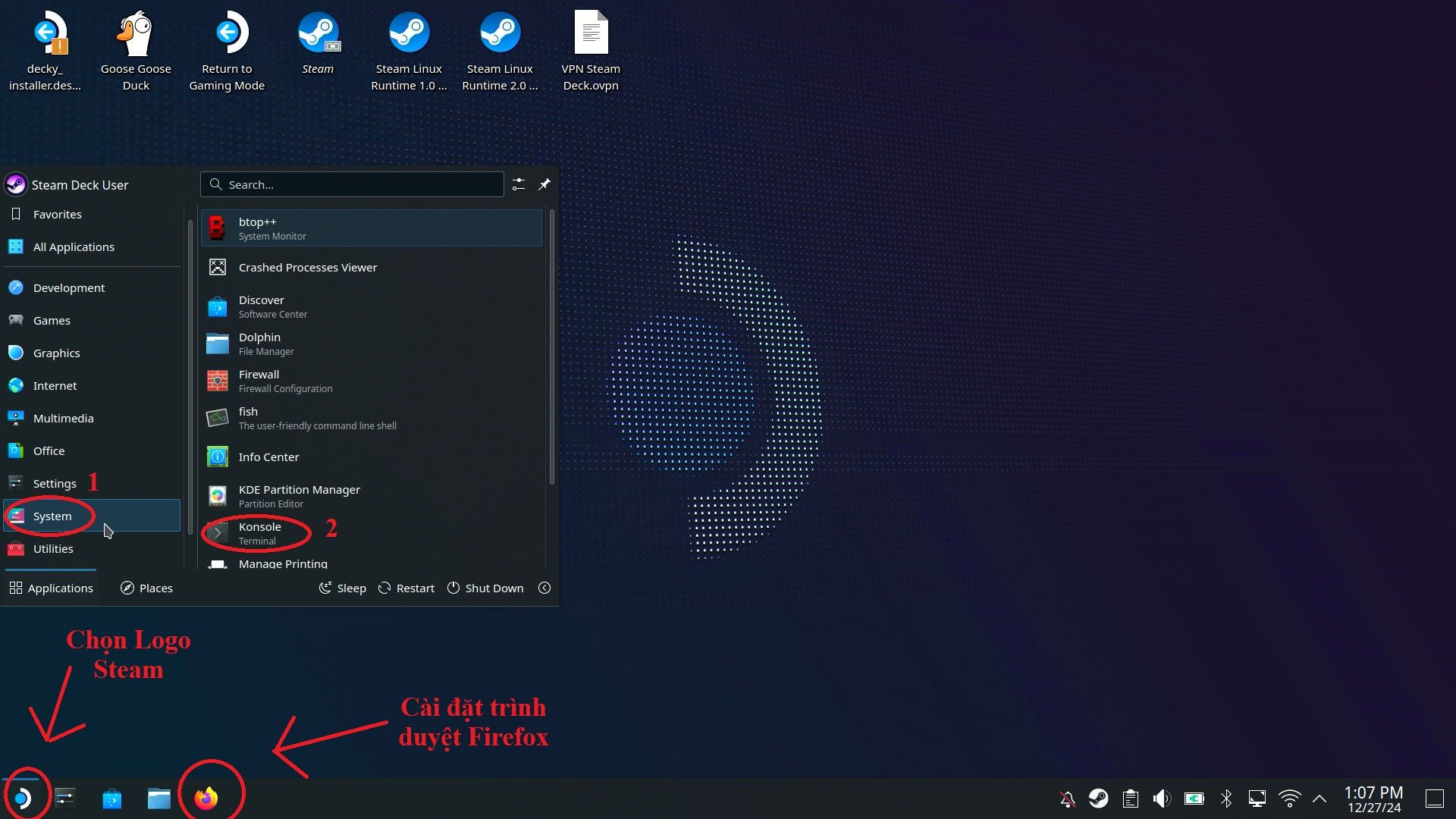This screenshot has height=819, width=1456.
Task: Click the notifications bell tray icon
Action: pos(1067,799)
